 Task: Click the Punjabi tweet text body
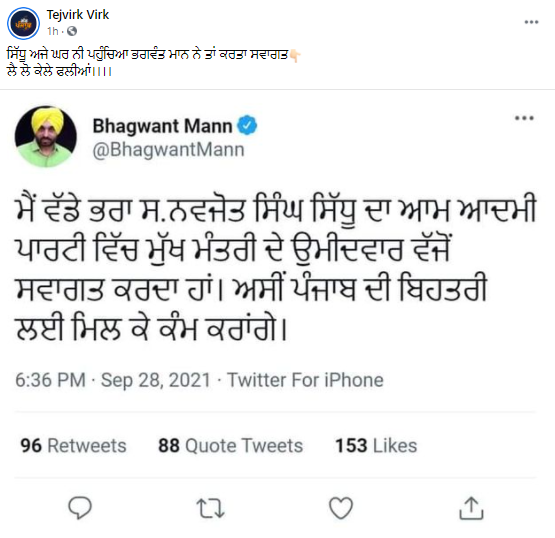click(x=276, y=267)
